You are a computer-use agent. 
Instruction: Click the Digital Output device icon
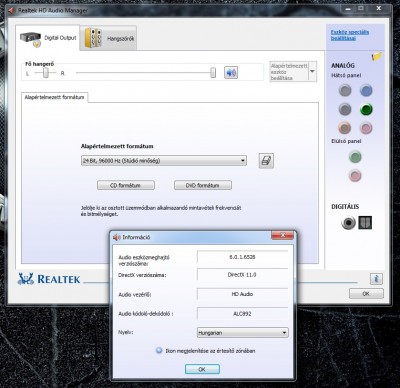pos(31,39)
